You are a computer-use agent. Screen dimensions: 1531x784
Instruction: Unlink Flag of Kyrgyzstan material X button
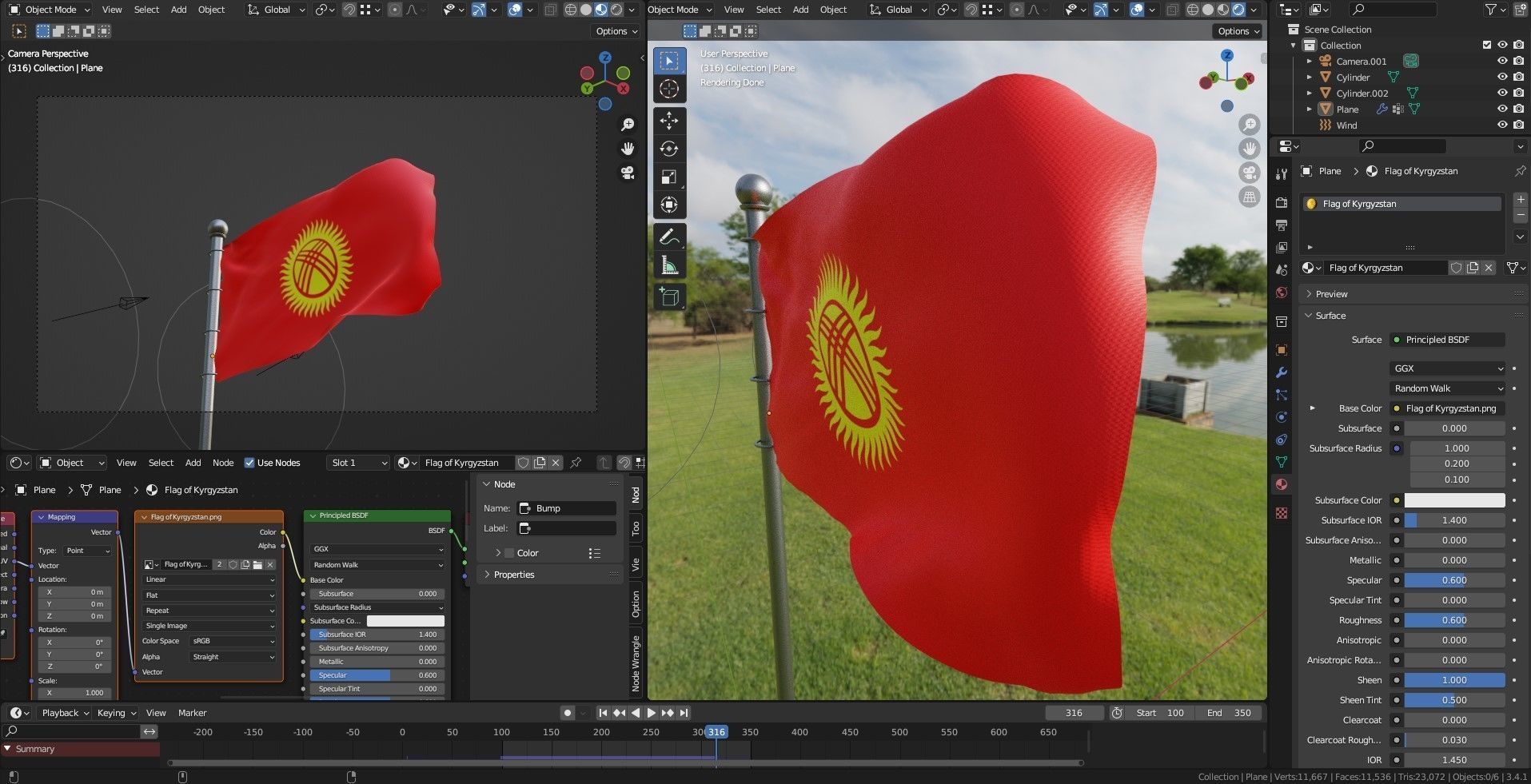1489,268
